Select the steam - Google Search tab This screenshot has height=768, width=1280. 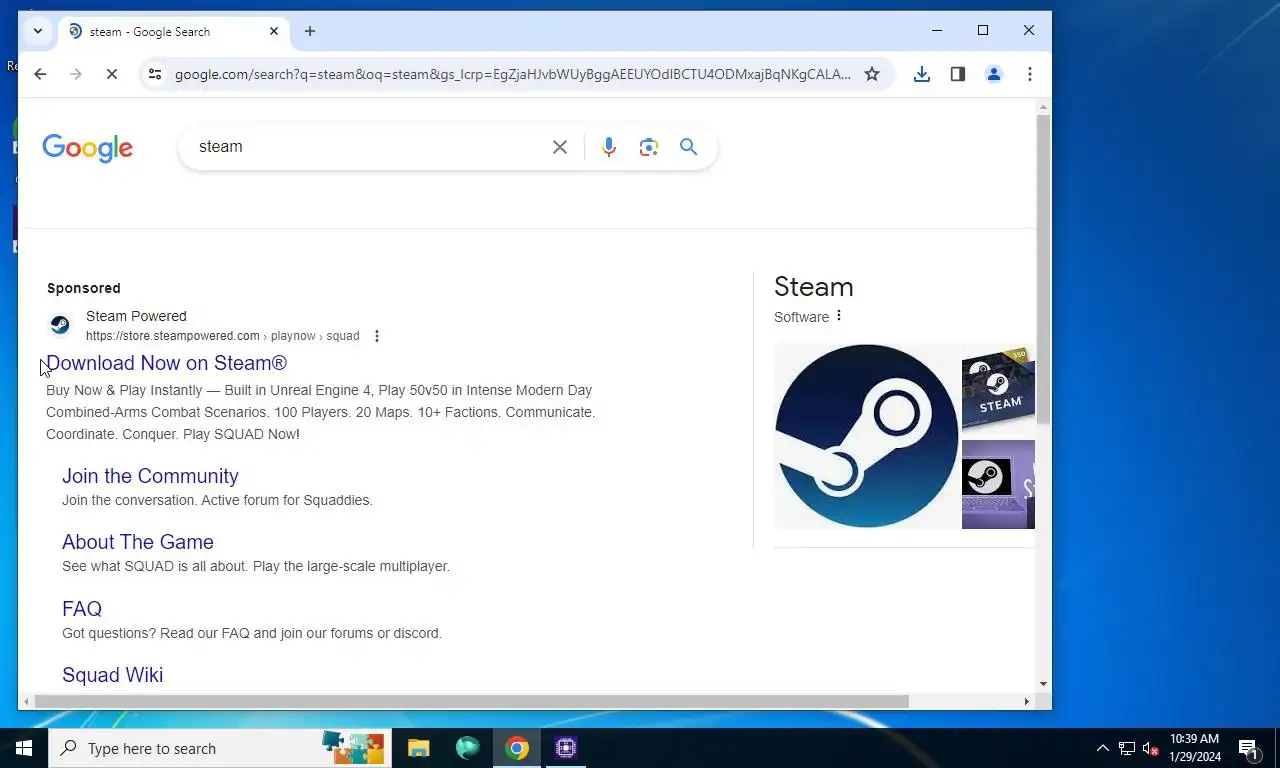(x=172, y=32)
